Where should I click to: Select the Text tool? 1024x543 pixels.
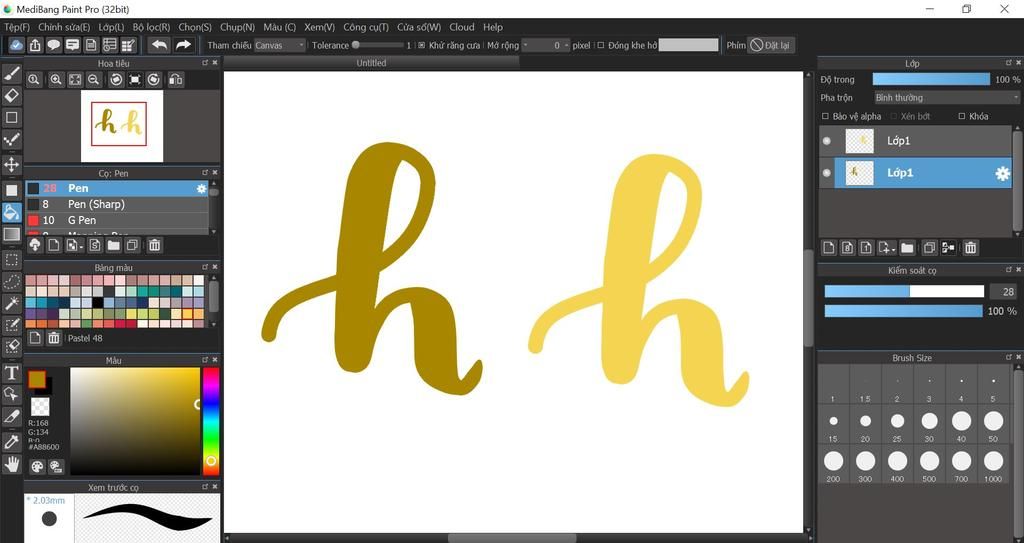(x=12, y=373)
